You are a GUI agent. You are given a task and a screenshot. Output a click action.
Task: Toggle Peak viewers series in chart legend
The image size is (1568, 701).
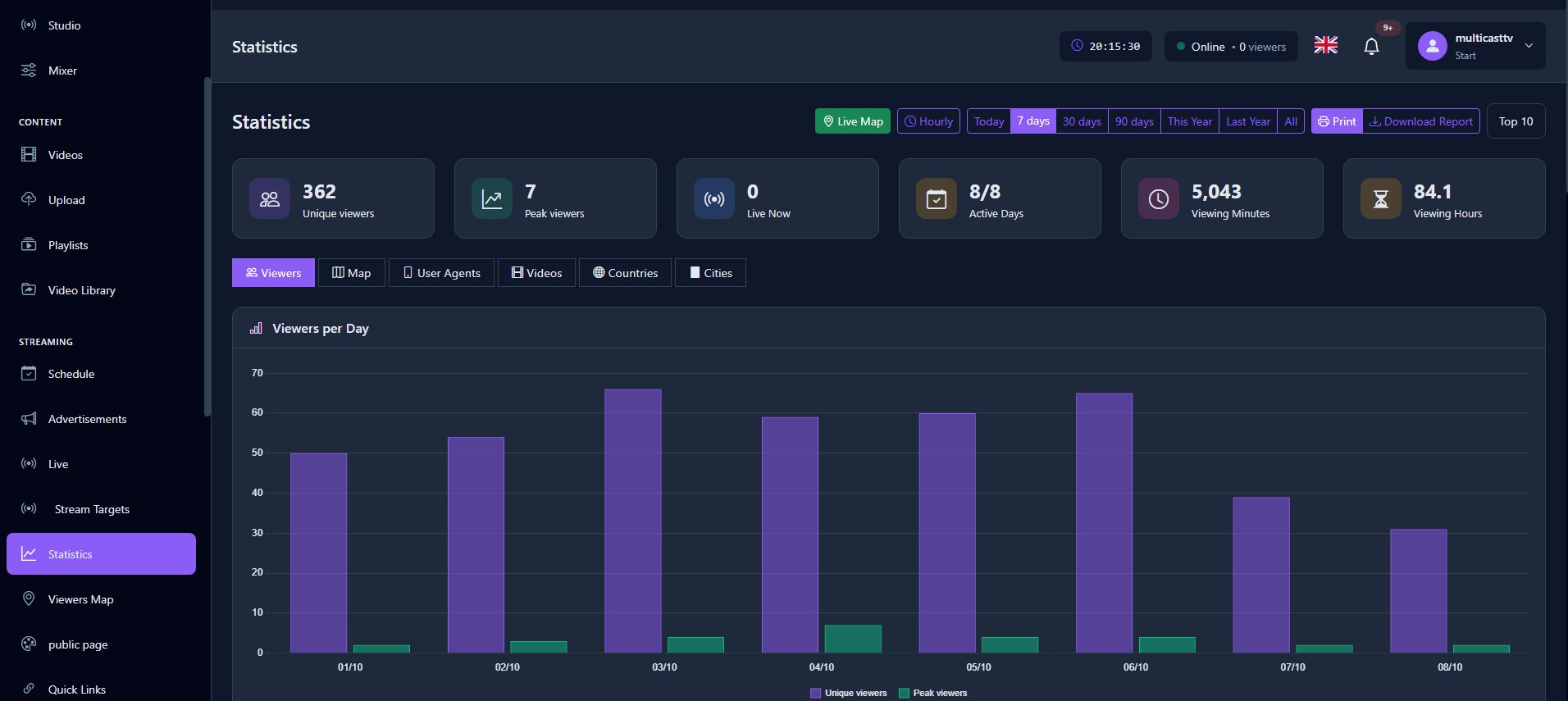pos(933,693)
